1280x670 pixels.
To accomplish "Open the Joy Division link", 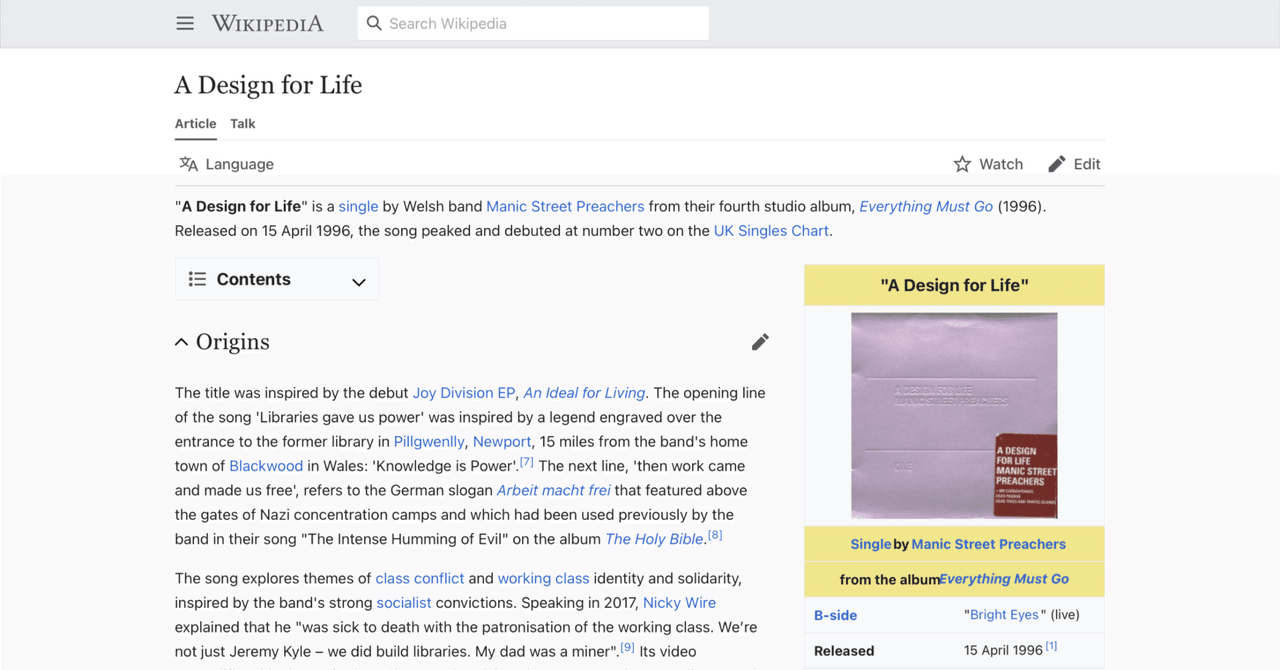I will pyautogui.click(x=453, y=393).
